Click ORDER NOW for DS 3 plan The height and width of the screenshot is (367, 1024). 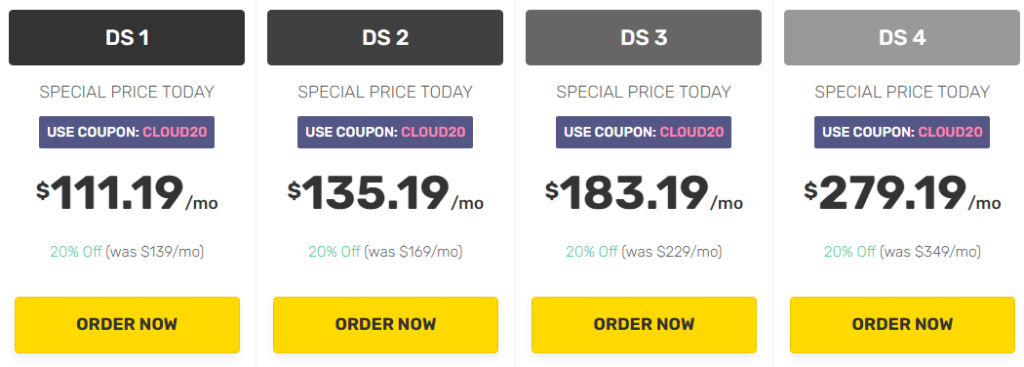click(644, 325)
